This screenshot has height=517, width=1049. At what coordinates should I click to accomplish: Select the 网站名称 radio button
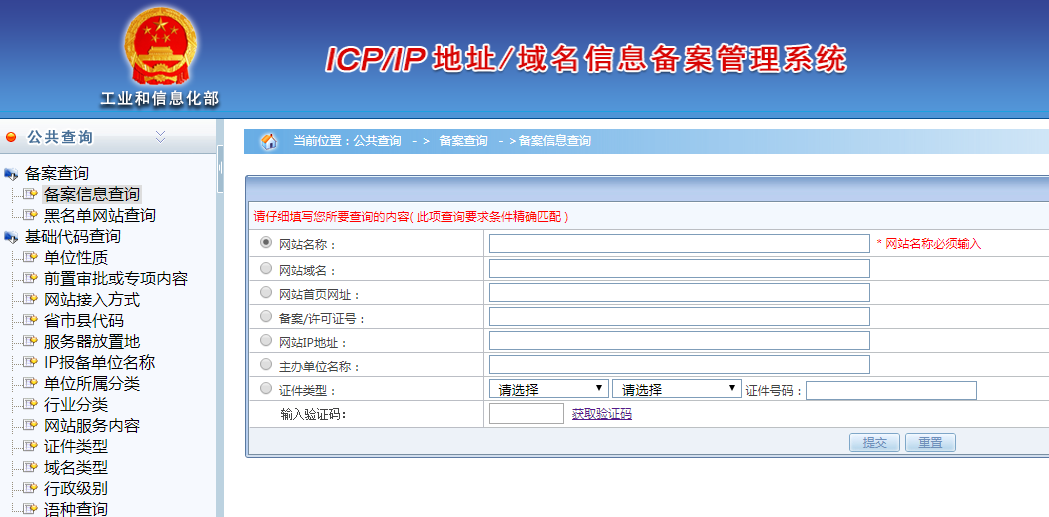(266, 243)
